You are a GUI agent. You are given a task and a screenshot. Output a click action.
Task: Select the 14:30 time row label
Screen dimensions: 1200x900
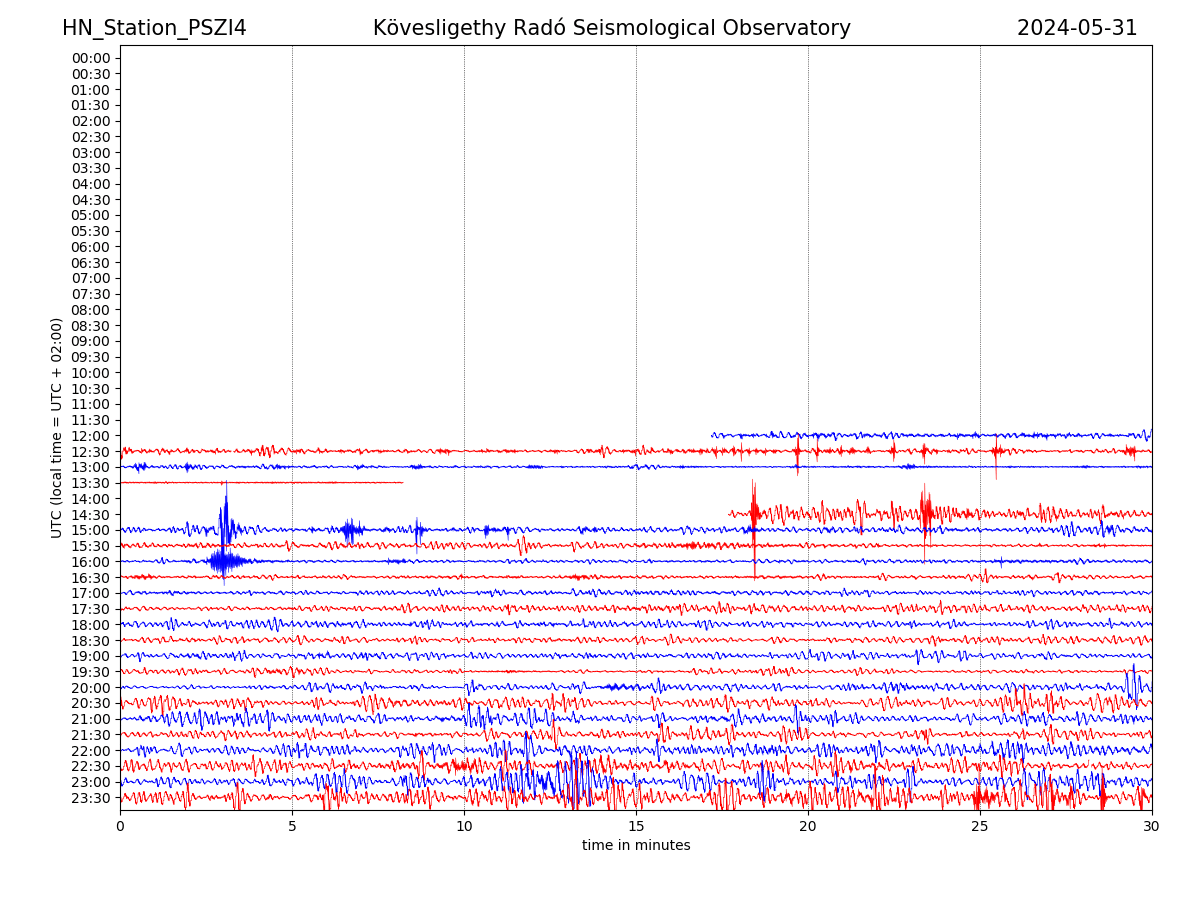coord(91,515)
